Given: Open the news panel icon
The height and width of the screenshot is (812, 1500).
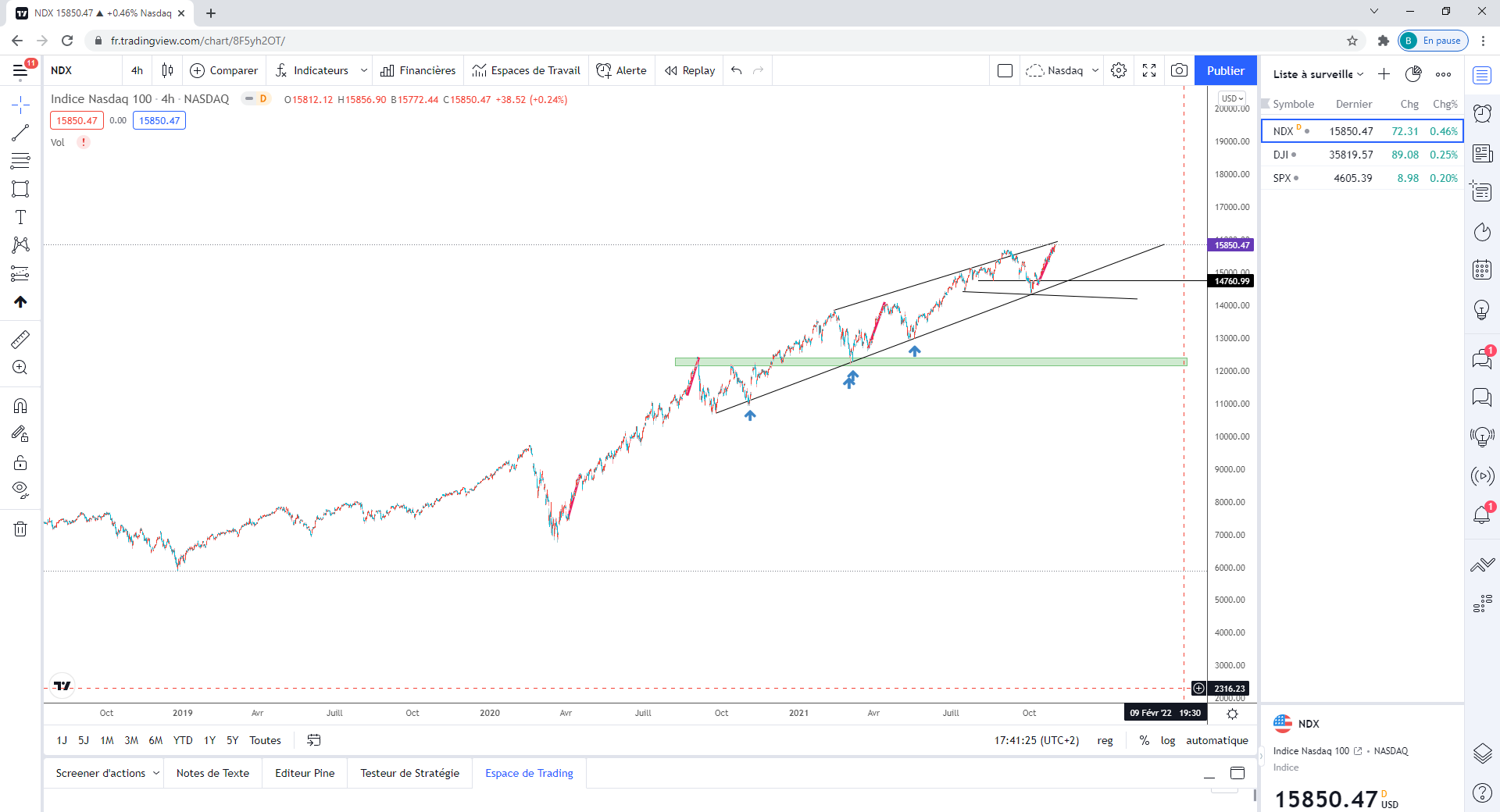Looking at the screenshot, I should (x=1482, y=153).
